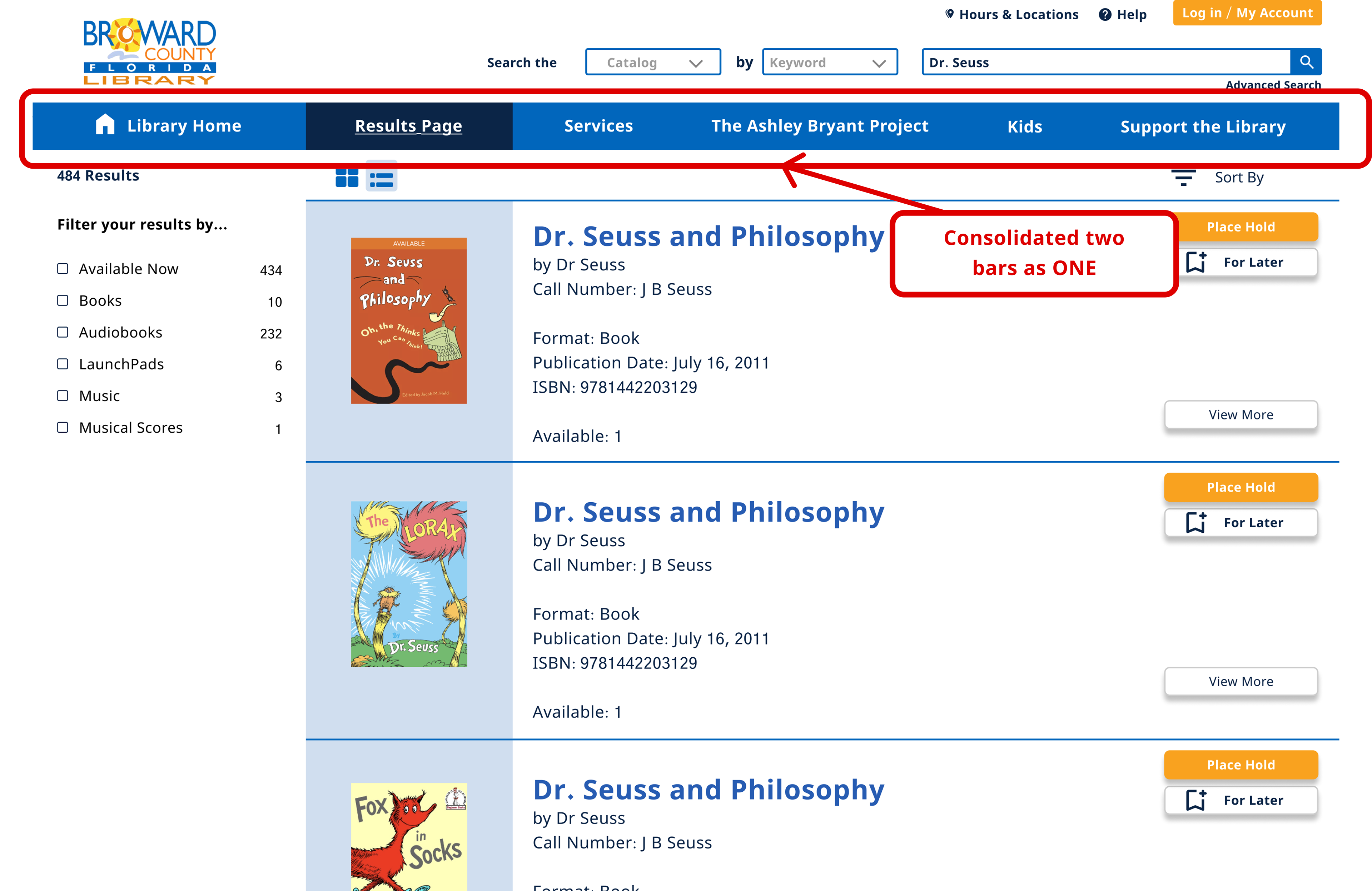This screenshot has height=891, width=1372.
Task: Click the Available Now count 434
Action: coord(271,270)
